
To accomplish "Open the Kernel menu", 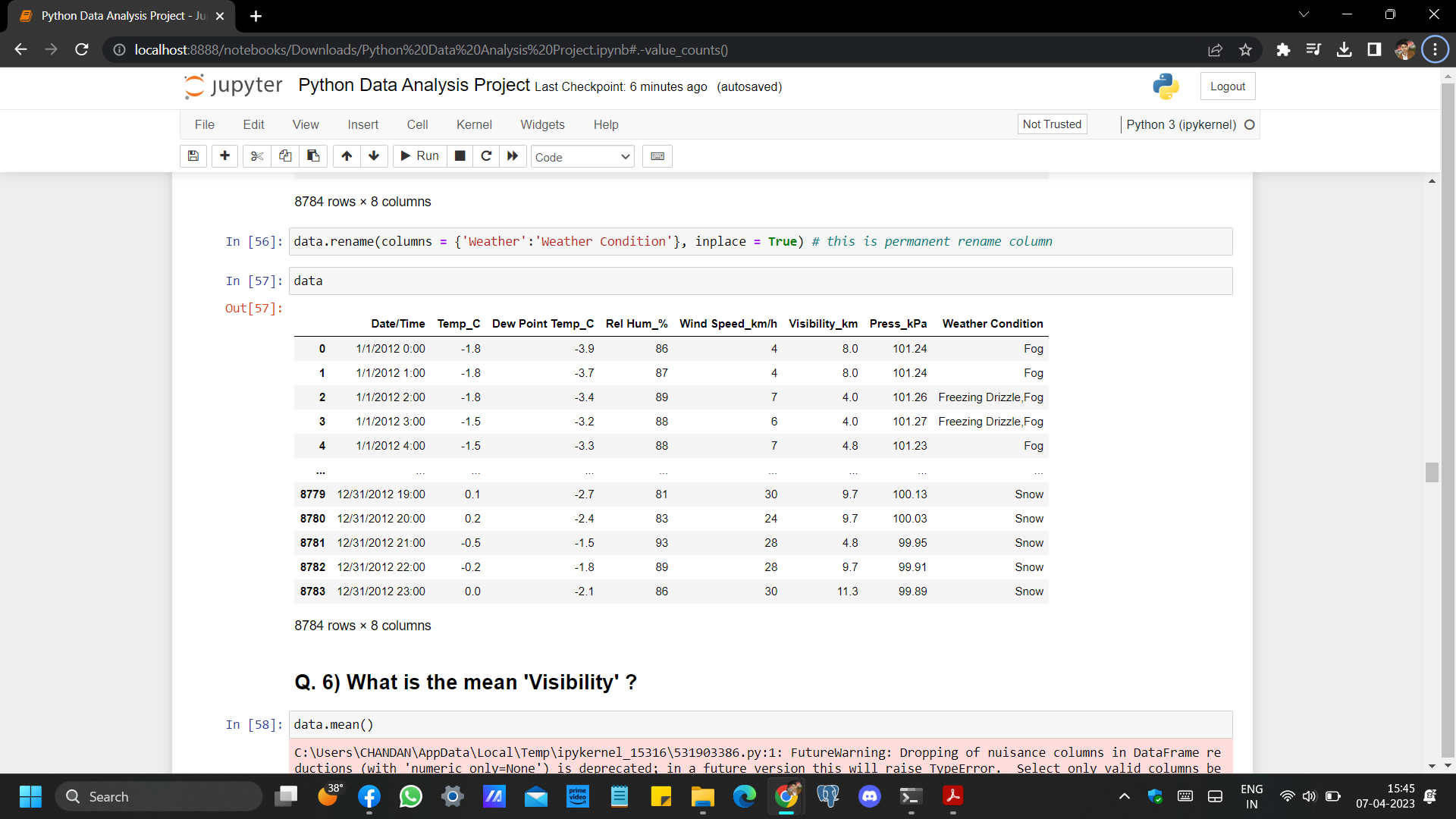I will (x=474, y=124).
